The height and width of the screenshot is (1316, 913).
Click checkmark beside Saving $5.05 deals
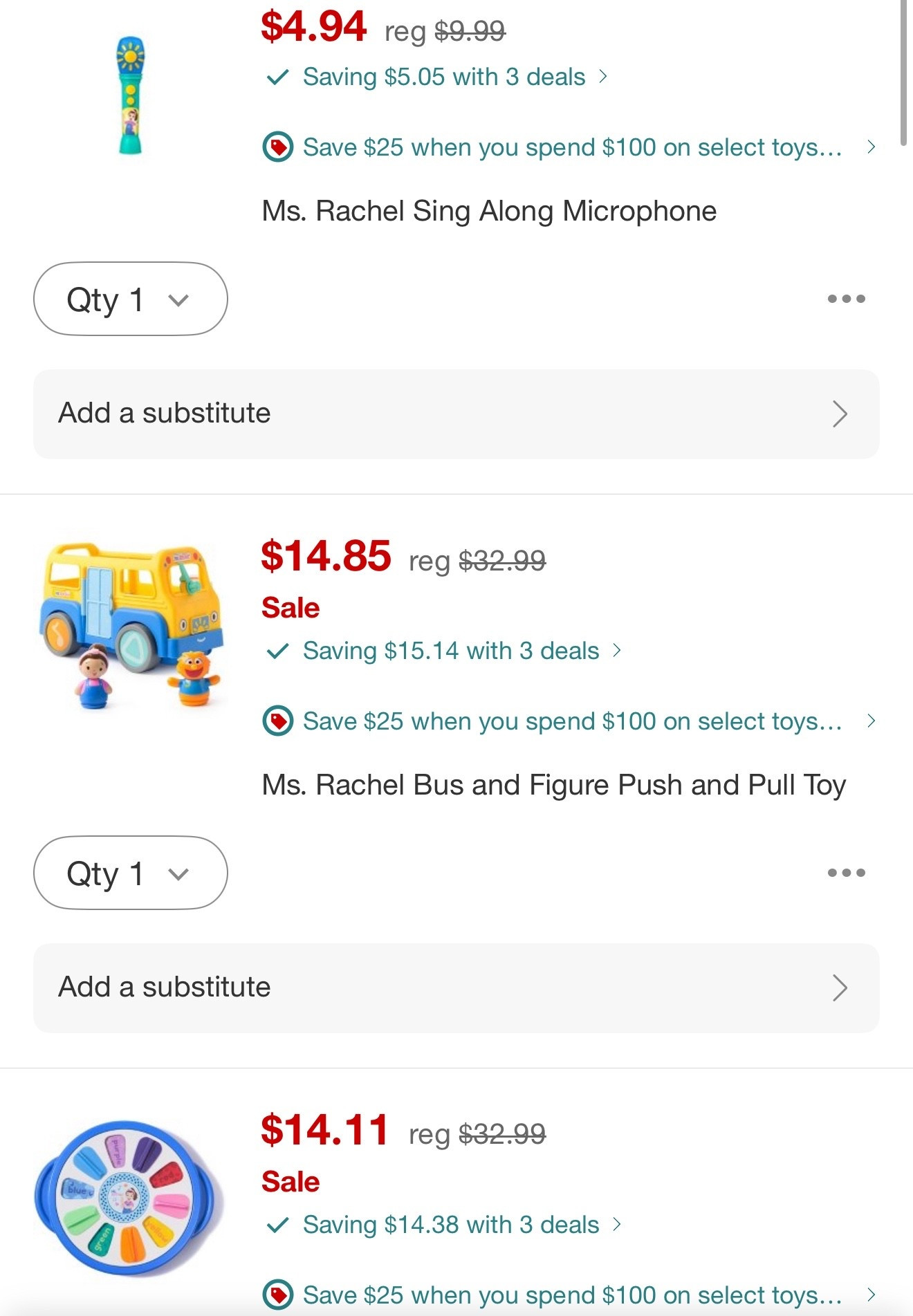tap(277, 77)
